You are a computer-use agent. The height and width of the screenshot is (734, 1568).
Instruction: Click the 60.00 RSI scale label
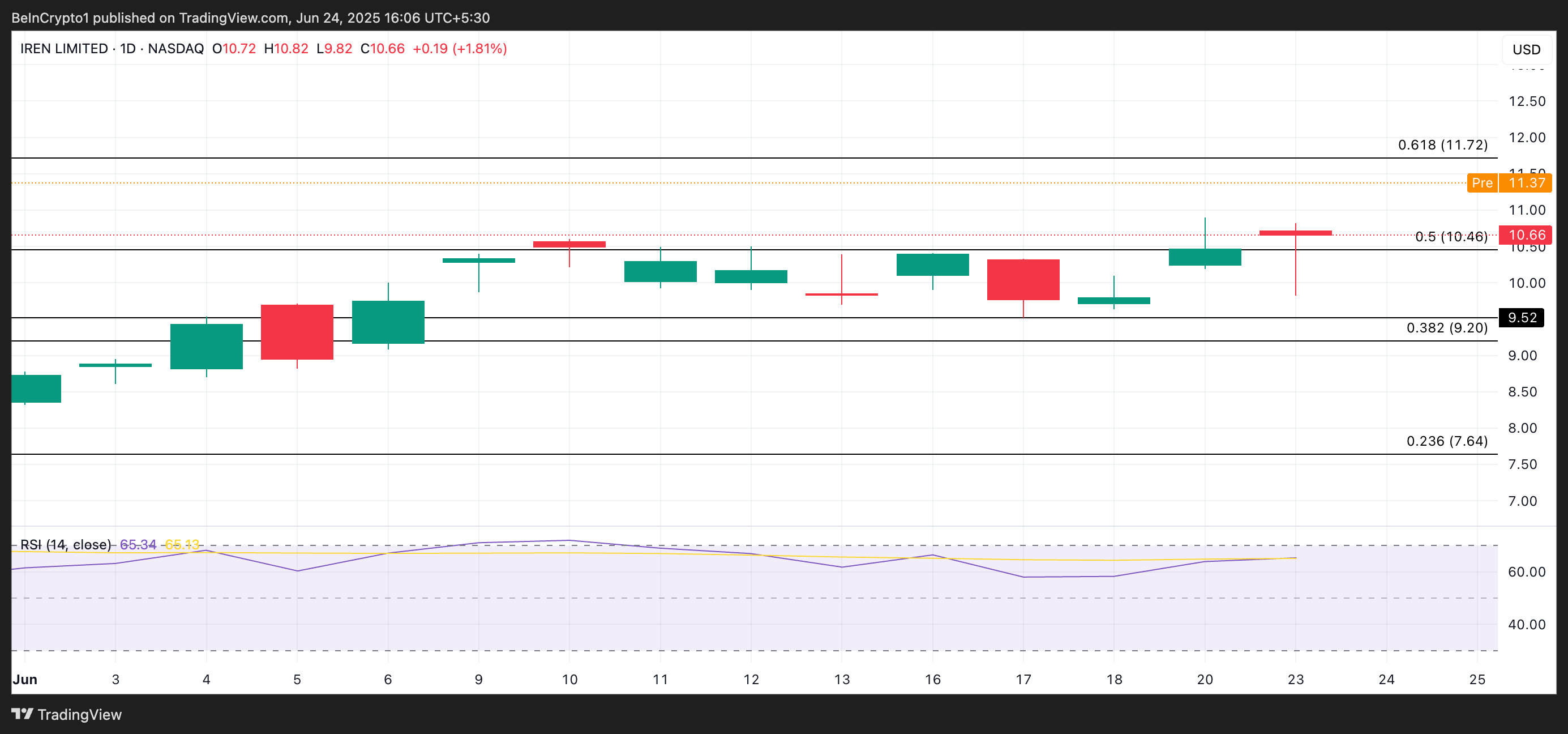click(1526, 572)
